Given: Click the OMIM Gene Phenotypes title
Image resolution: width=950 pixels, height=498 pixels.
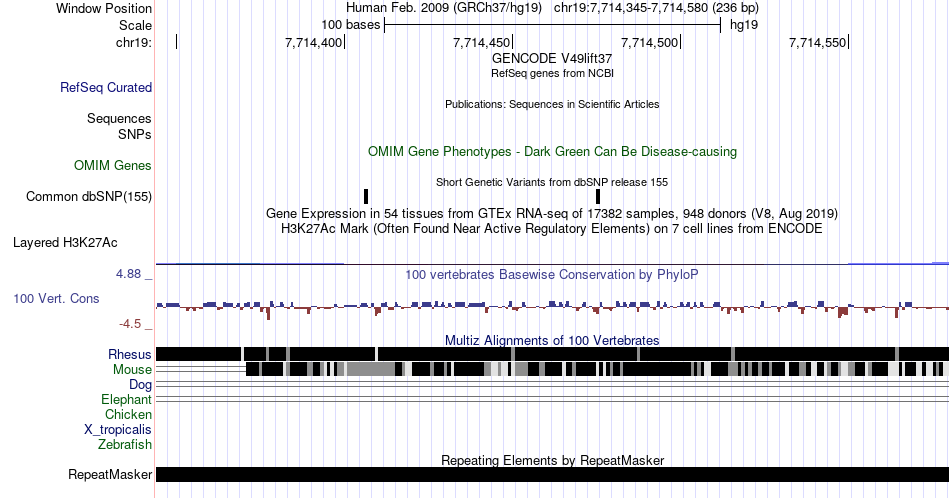Looking at the screenshot, I should click(x=552, y=151).
